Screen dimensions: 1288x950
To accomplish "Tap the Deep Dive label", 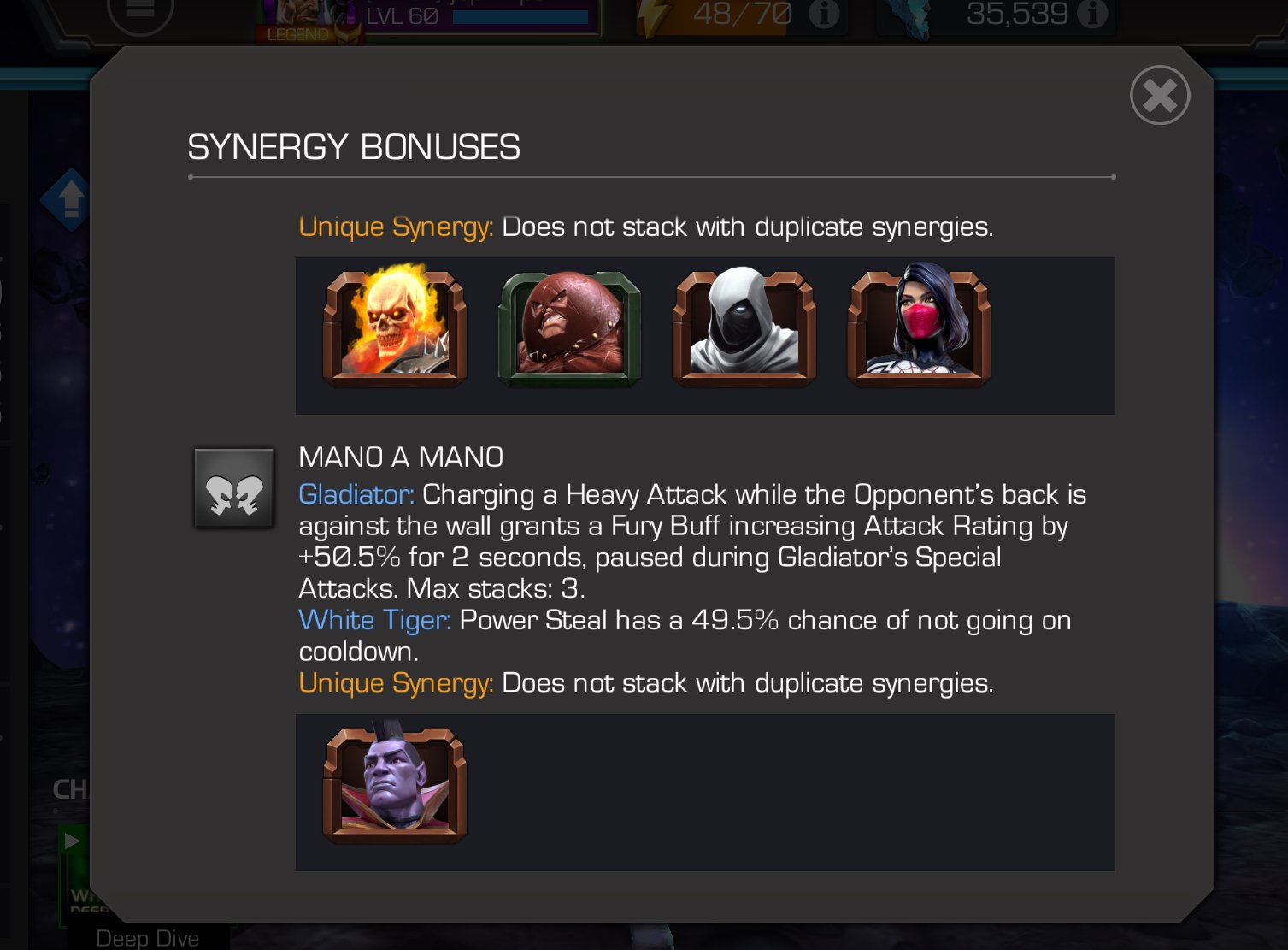I will 148,938.
